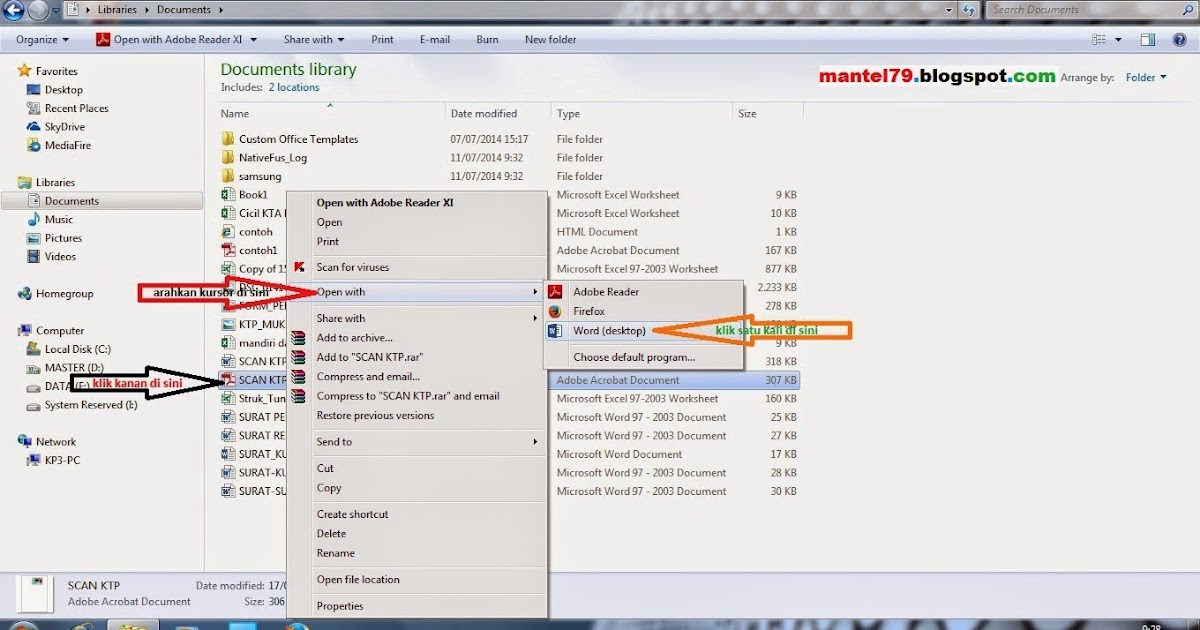Click the Burn toolbar button
This screenshot has width=1200, height=630.
click(x=487, y=40)
